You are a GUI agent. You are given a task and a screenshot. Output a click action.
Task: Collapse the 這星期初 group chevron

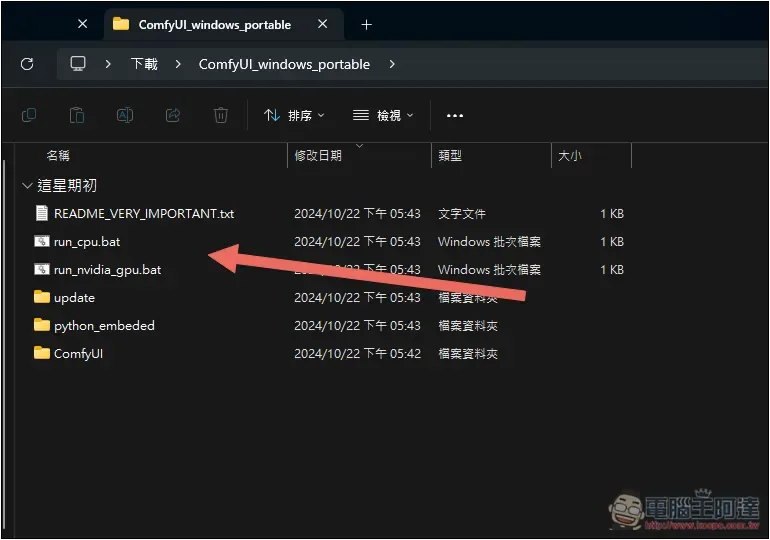pyautogui.click(x=27, y=186)
